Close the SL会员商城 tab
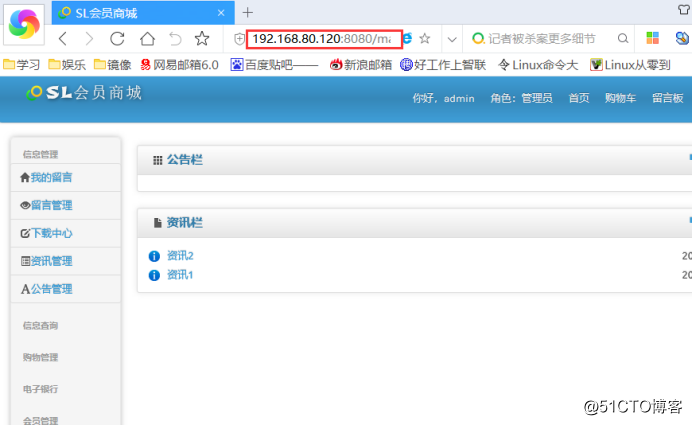The width and height of the screenshot is (692, 425). point(221,13)
